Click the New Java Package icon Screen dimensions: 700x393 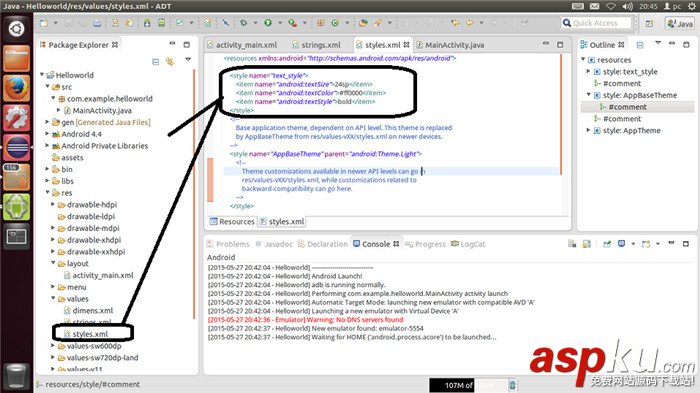coord(320,23)
